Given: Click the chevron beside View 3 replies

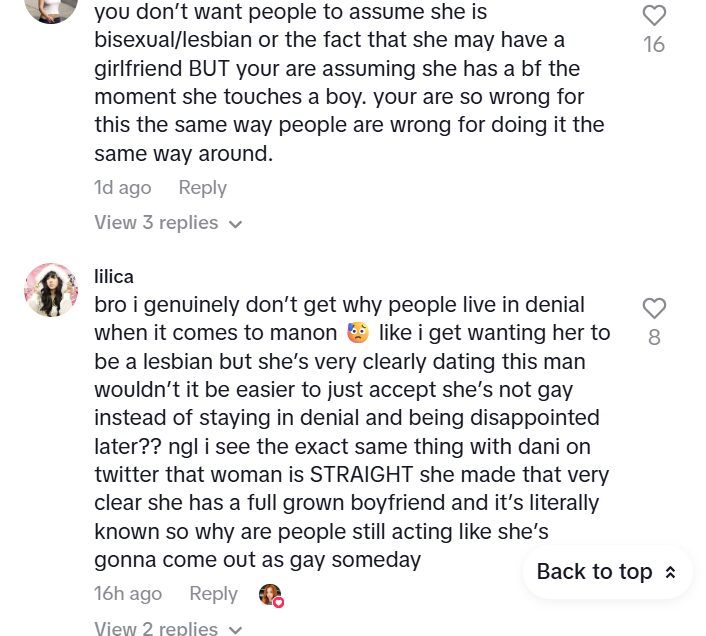Looking at the screenshot, I should [236, 224].
